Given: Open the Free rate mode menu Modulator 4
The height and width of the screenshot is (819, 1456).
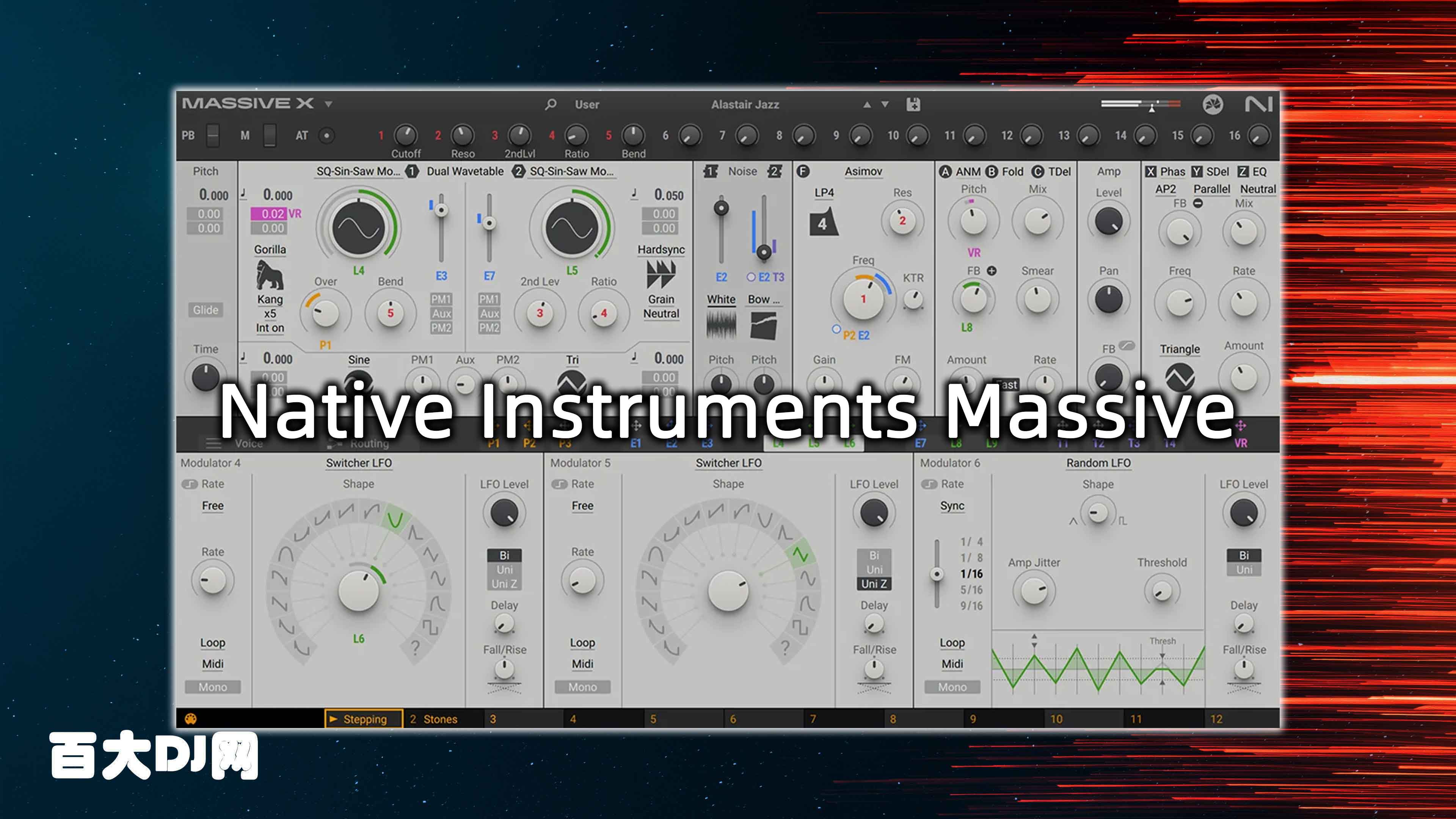Looking at the screenshot, I should 212,506.
